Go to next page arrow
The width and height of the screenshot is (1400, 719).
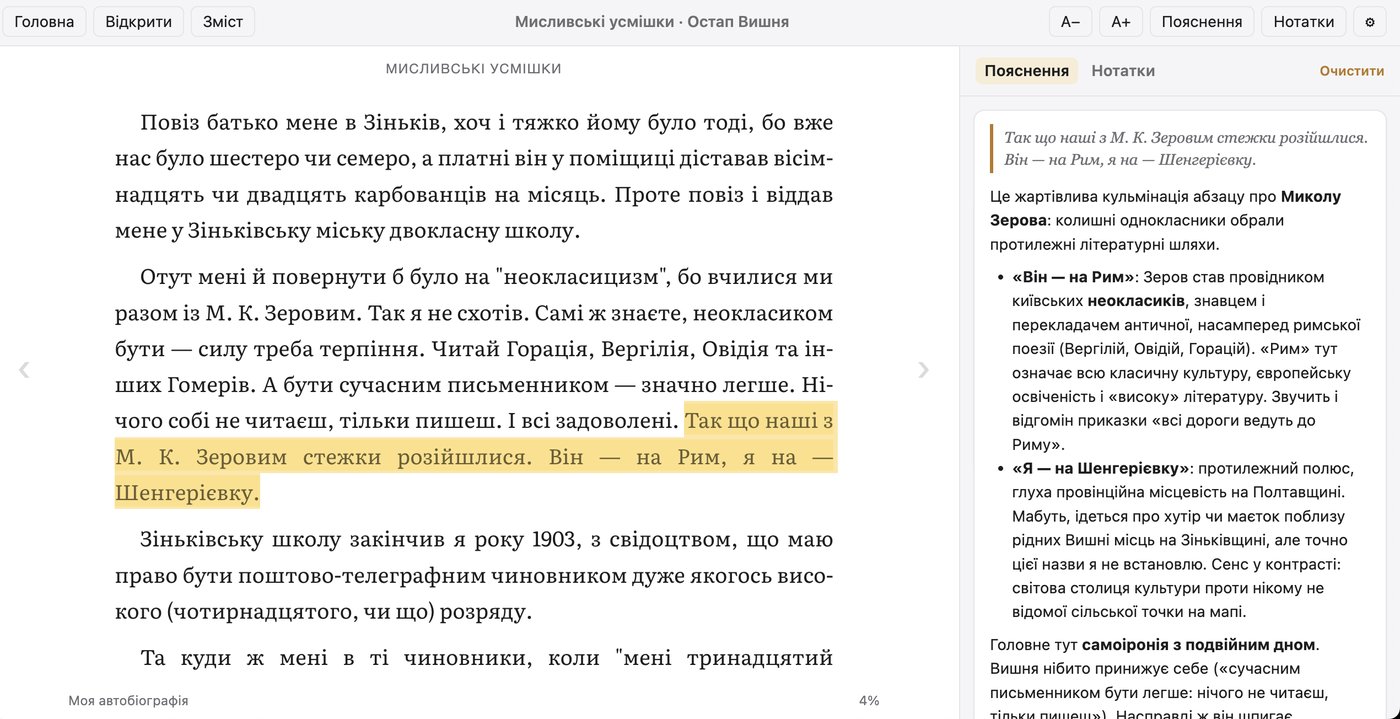coord(924,370)
